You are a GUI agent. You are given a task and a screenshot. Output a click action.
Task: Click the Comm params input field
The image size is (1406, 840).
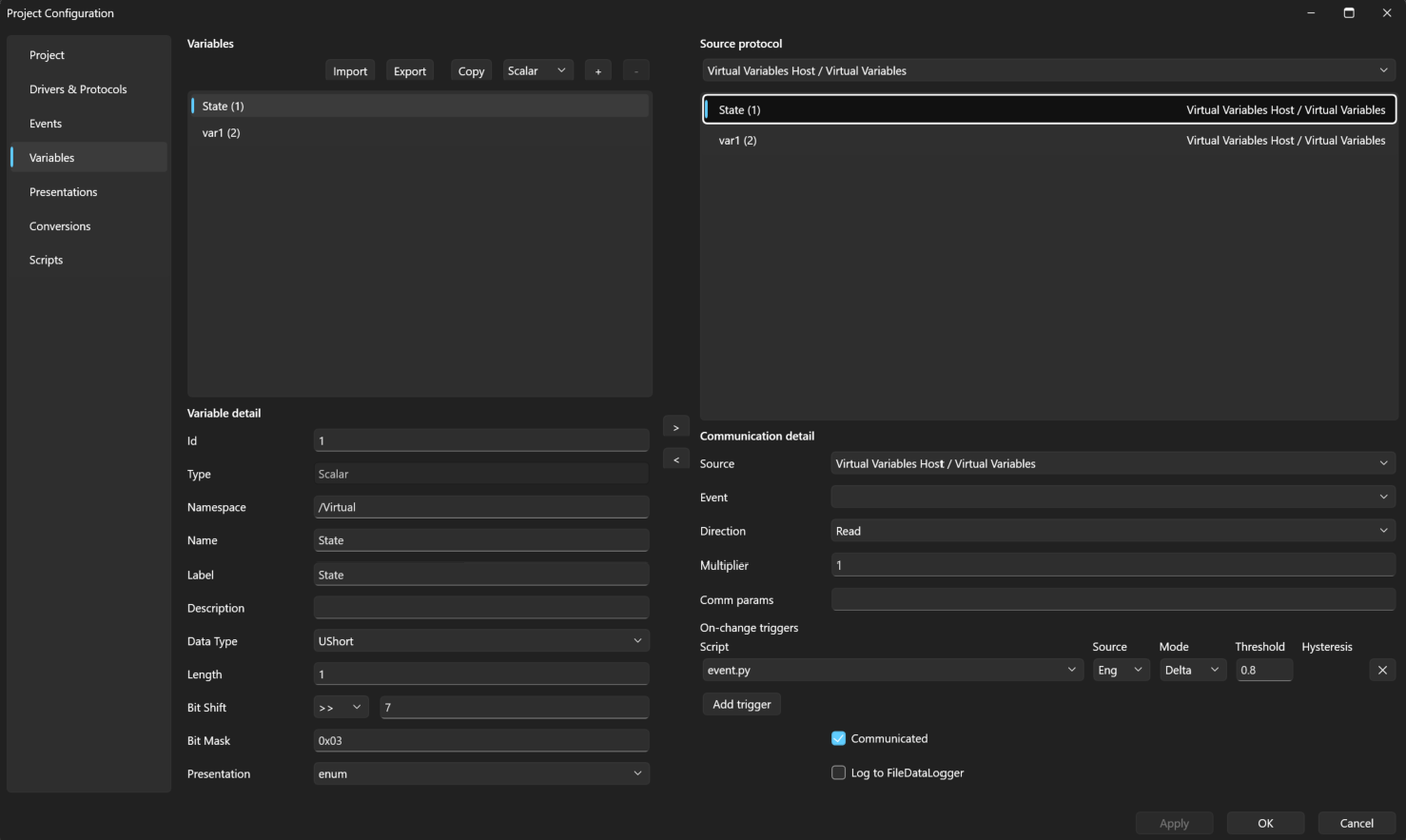click(x=1113, y=599)
